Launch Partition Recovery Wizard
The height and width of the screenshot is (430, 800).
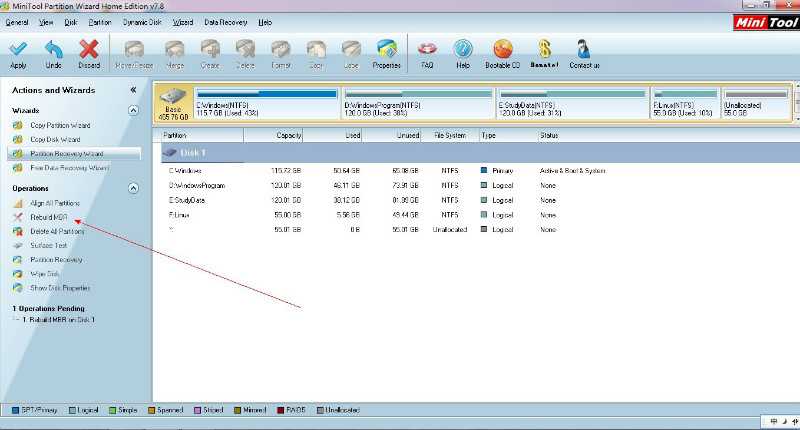pyautogui.click(x=67, y=154)
